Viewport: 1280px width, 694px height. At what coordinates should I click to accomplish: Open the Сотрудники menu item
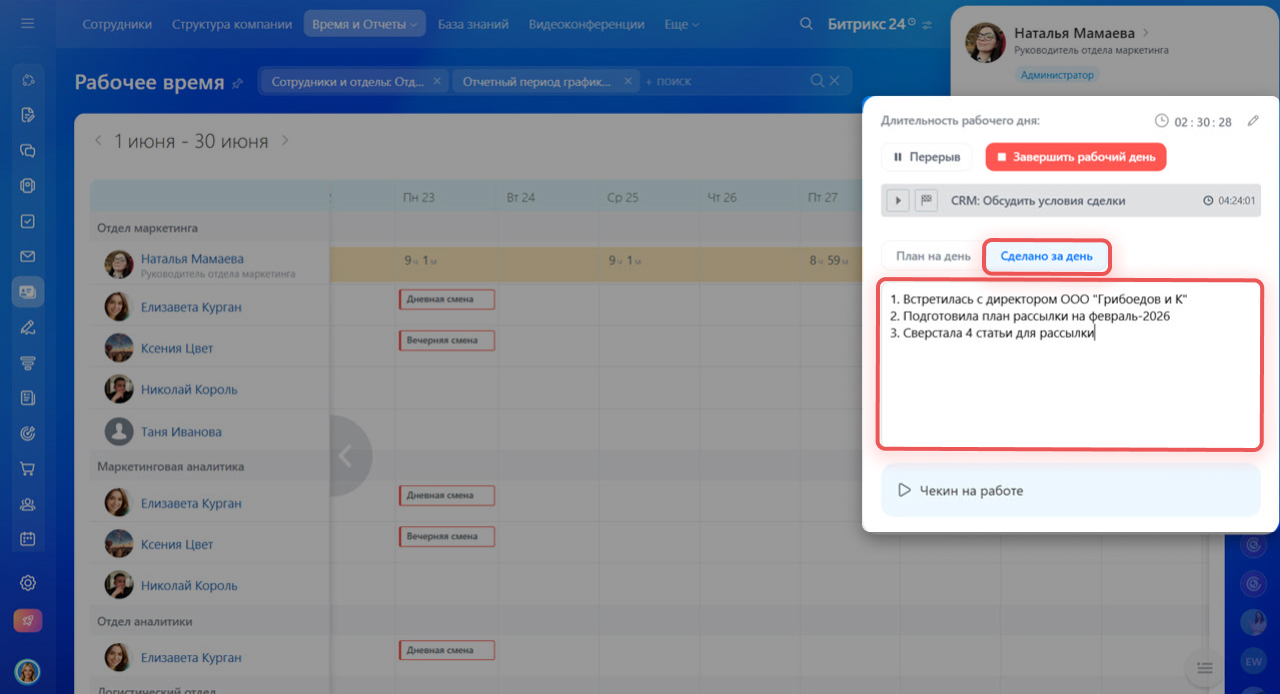click(x=117, y=24)
